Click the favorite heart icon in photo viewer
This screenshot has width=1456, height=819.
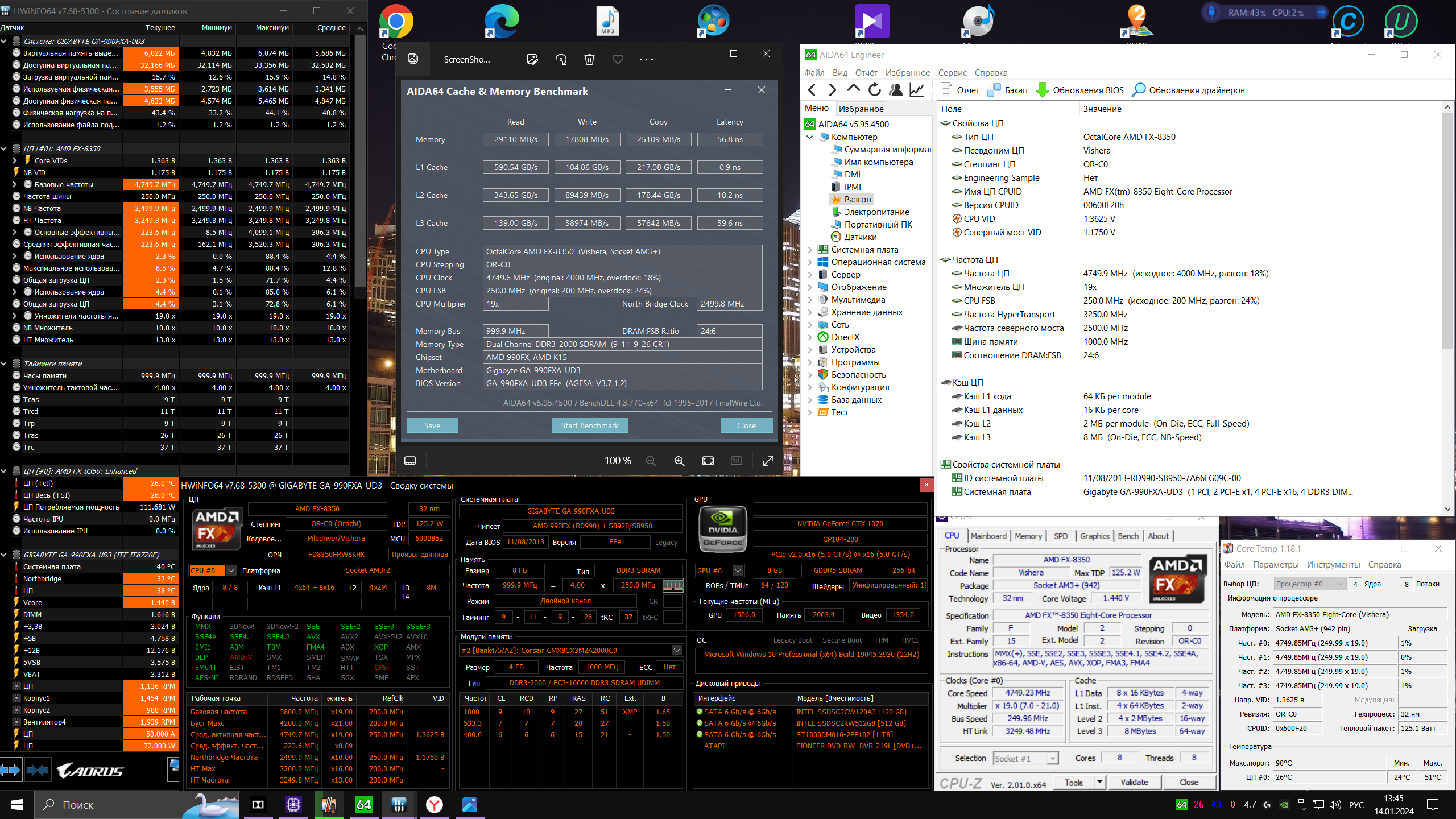pyautogui.click(x=618, y=59)
